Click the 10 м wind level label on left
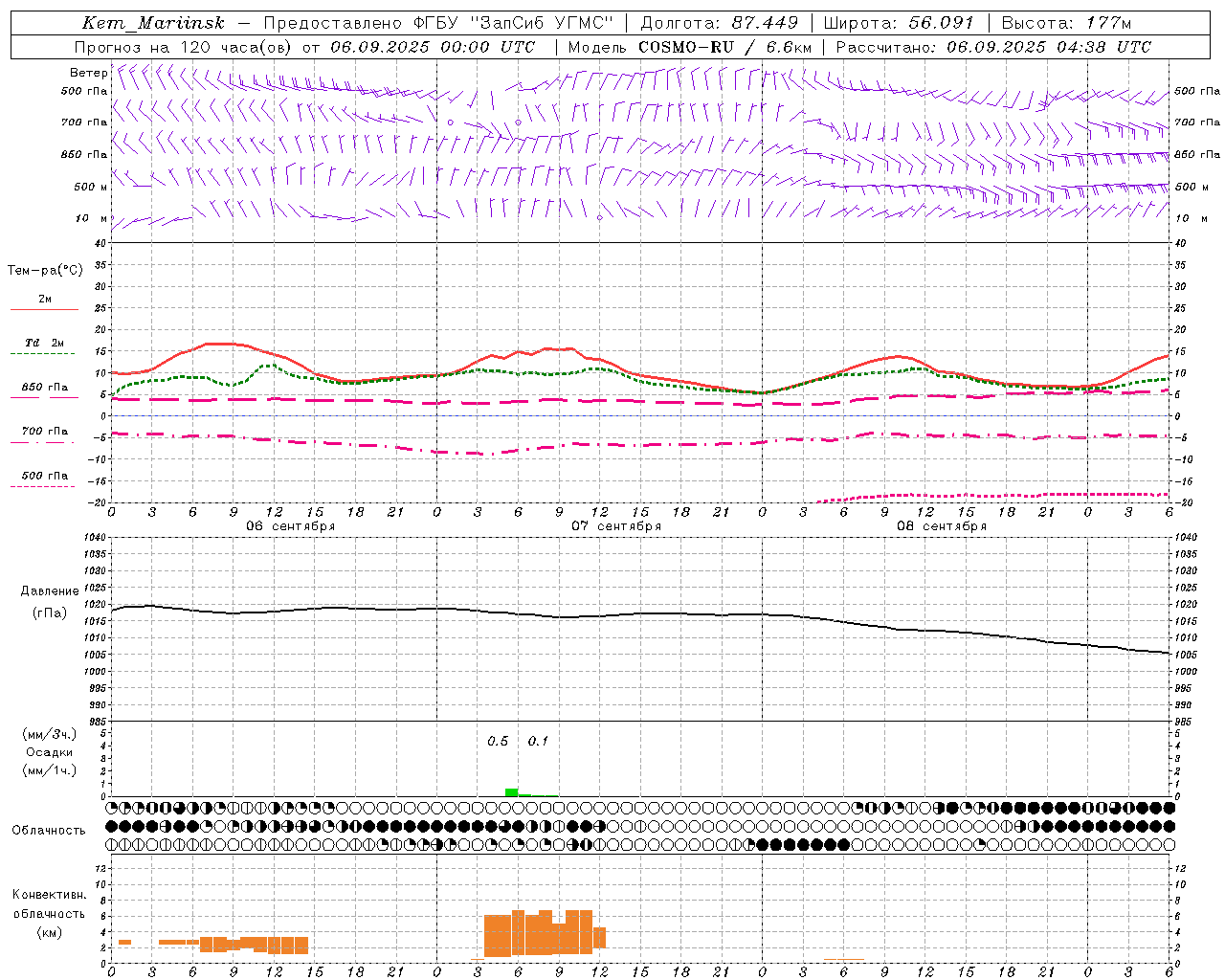This screenshot has height=980, width=1225. pos(91,219)
